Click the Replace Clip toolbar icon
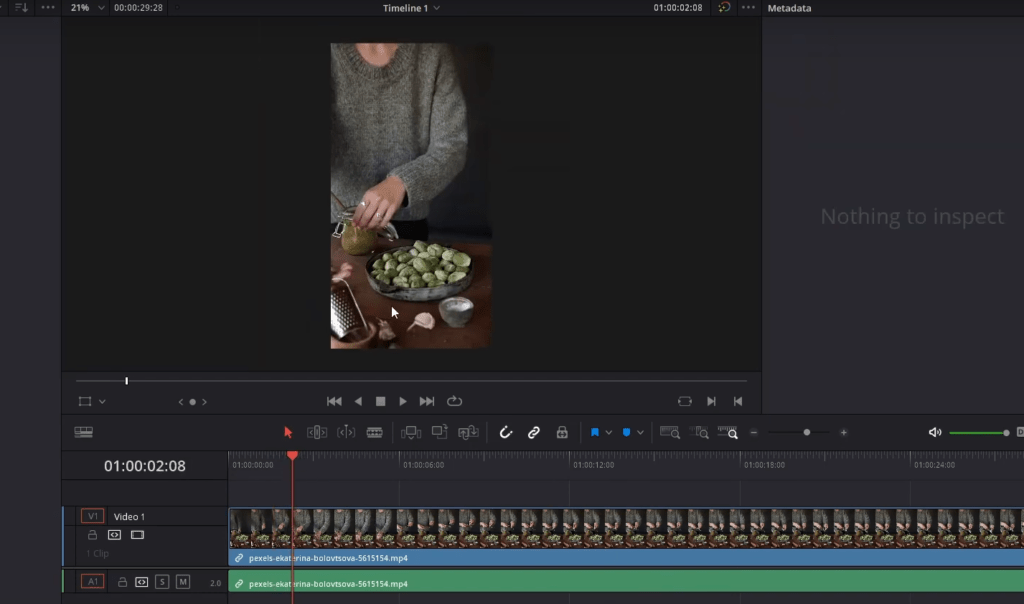Viewport: 1024px width, 604px height. coord(468,432)
